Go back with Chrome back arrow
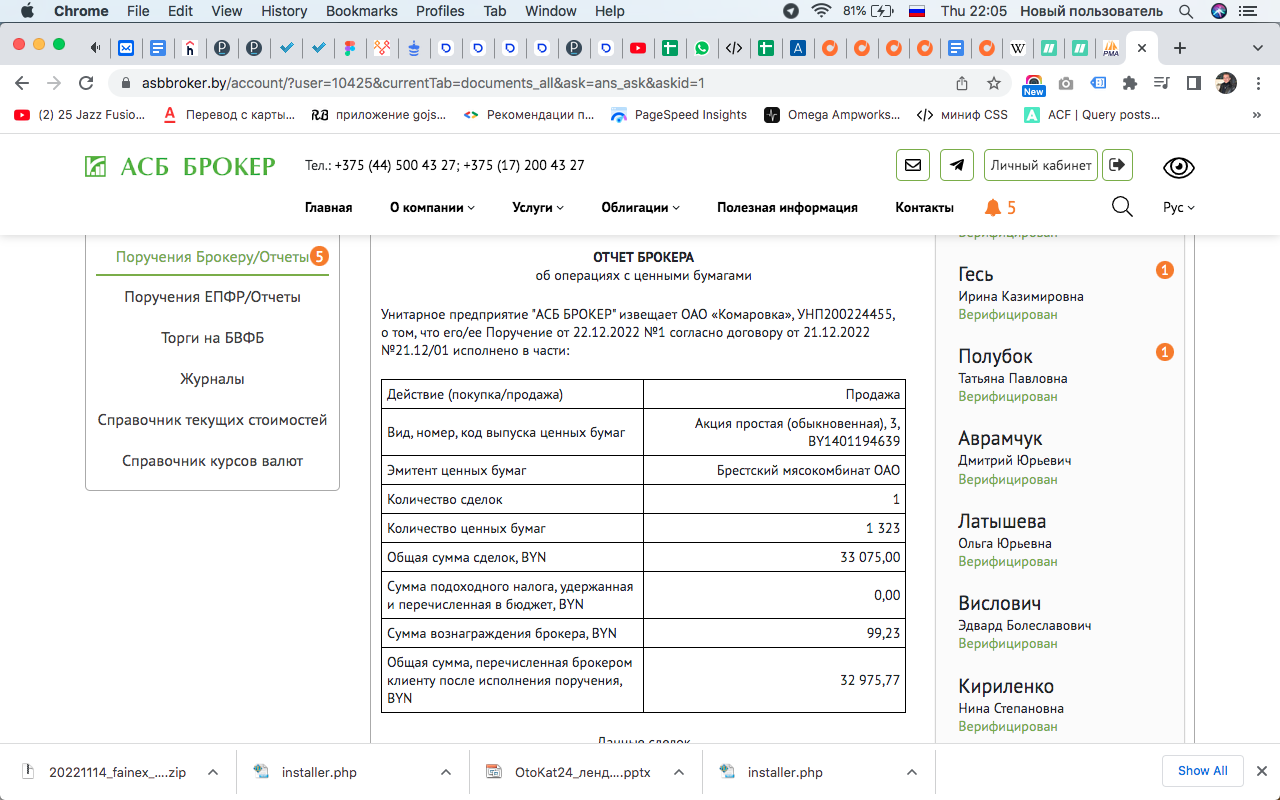The height and width of the screenshot is (800, 1280). pos(22,83)
